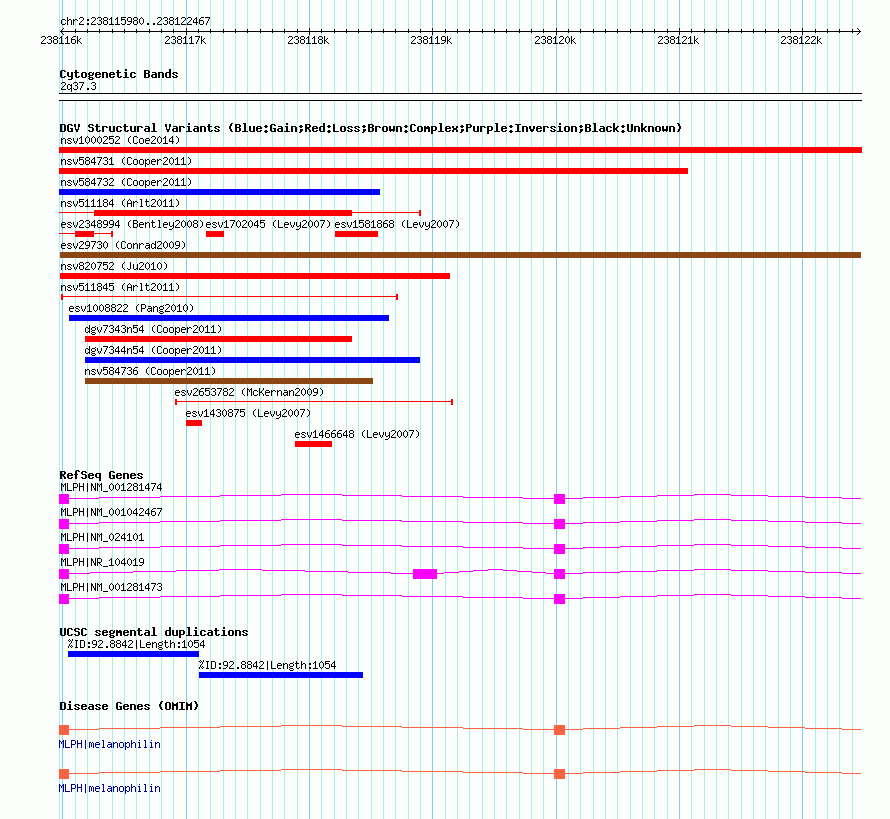Click the wide NR_104019 exon near 238119k

pyautogui.click(x=425, y=574)
